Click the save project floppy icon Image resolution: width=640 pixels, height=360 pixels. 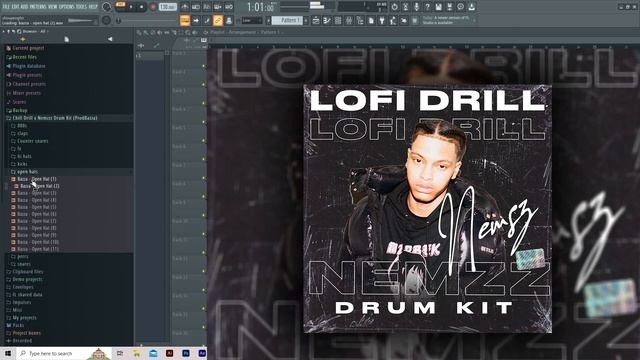(x=438, y=7)
